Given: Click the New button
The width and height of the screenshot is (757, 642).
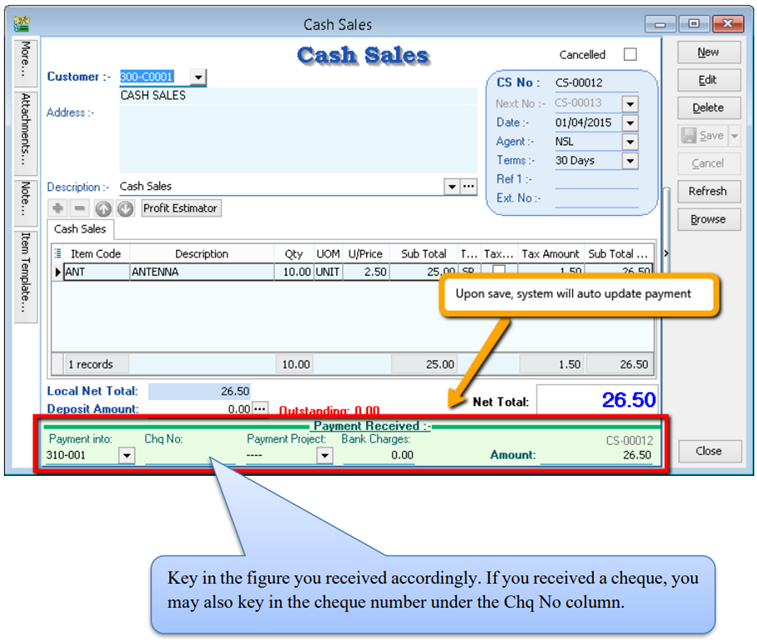Looking at the screenshot, I should pos(708,52).
